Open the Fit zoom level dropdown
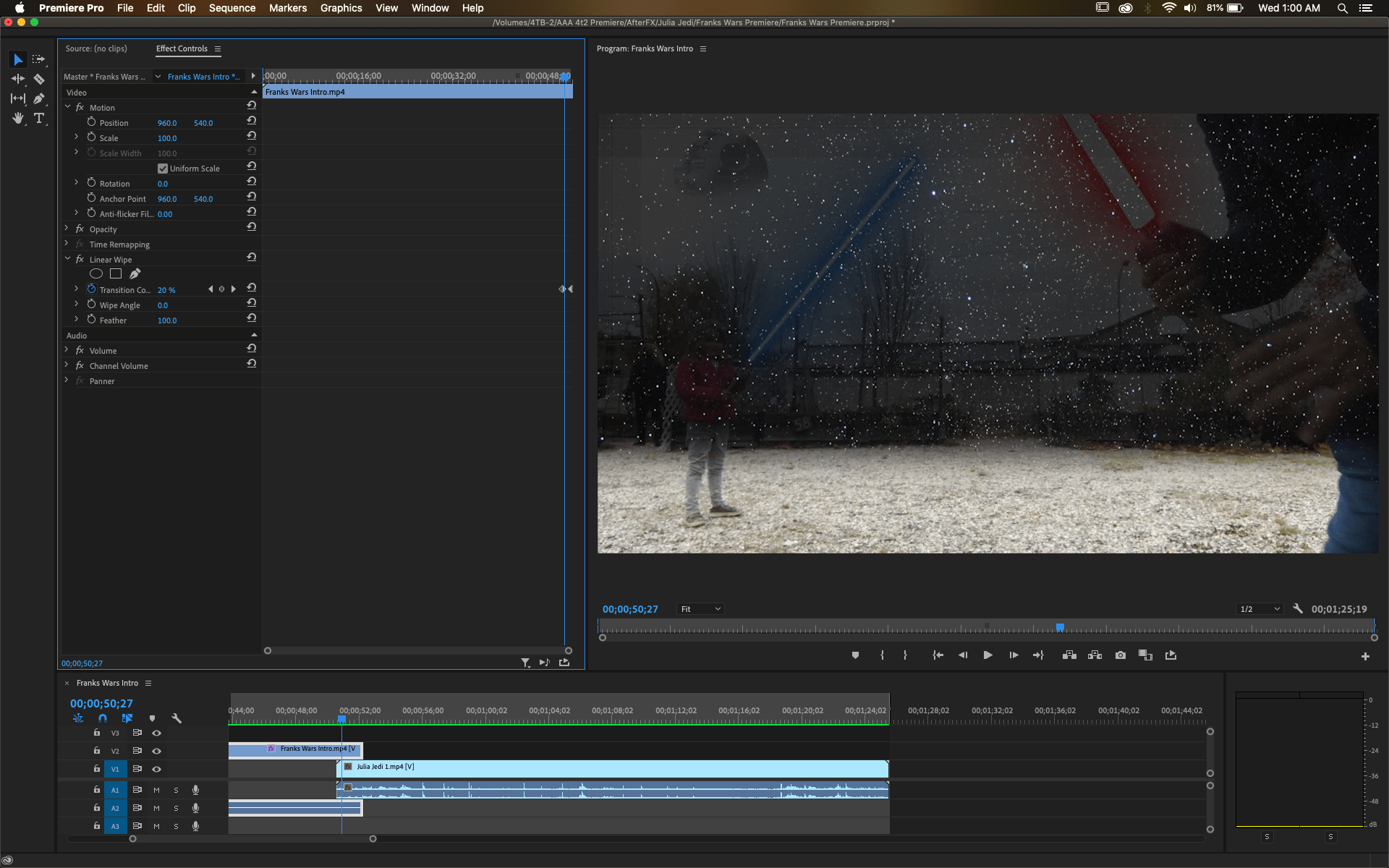Viewport: 1389px width, 868px height. (x=700, y=608)
